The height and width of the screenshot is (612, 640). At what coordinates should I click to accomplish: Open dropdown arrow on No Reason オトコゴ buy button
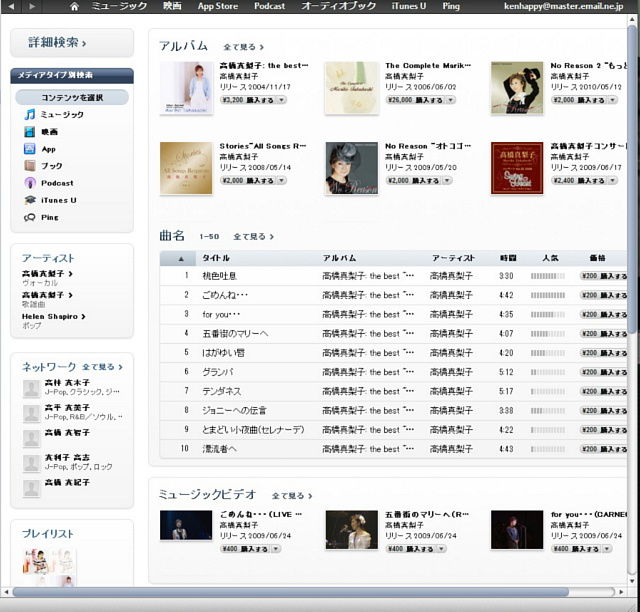pyautogui.click(x=447, y=180)
